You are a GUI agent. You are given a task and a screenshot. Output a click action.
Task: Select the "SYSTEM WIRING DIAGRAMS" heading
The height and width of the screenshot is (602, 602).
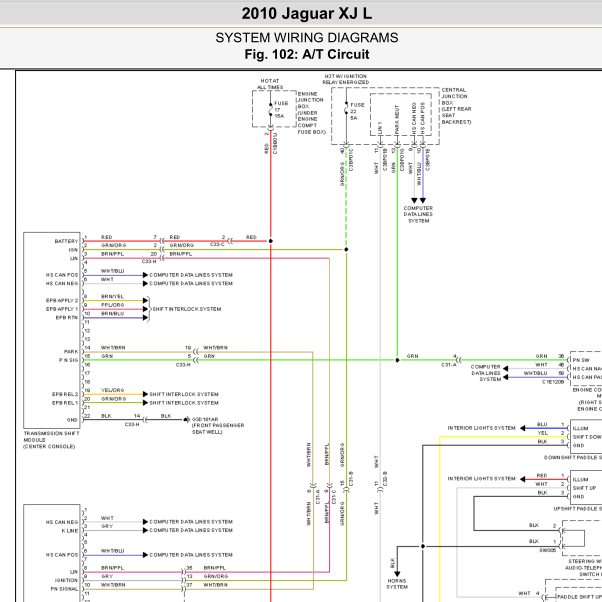(306, 38)
